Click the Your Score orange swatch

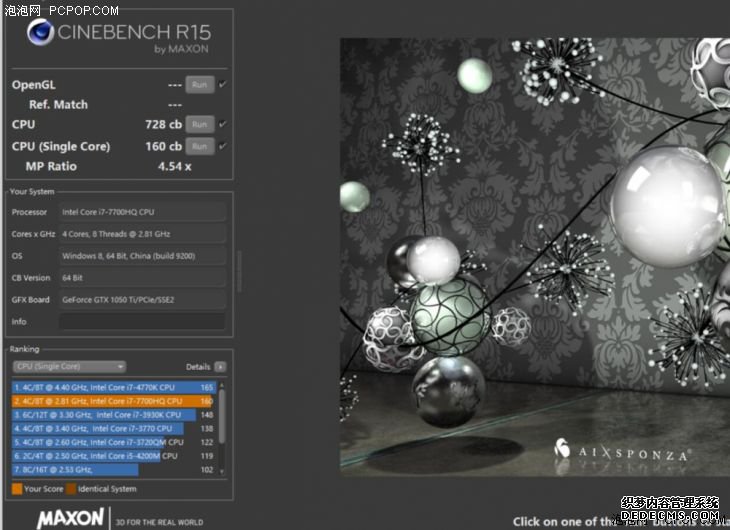pyautogui.click(x=17, y=489)
